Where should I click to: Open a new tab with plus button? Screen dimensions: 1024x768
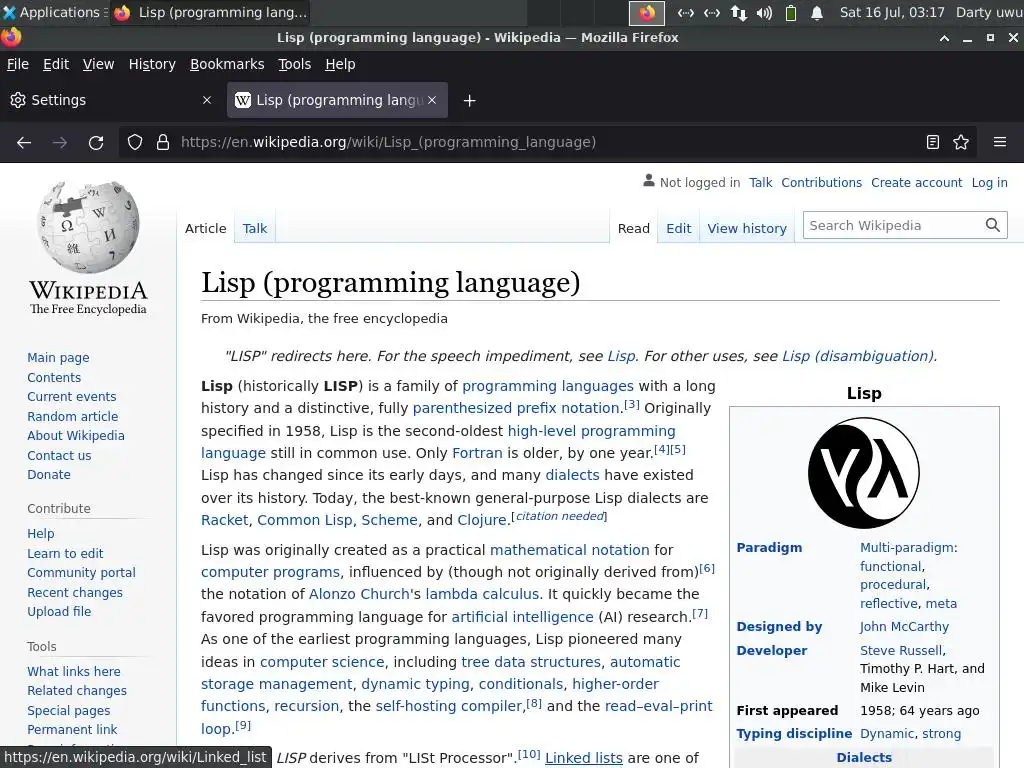click(x=470, y=101)
